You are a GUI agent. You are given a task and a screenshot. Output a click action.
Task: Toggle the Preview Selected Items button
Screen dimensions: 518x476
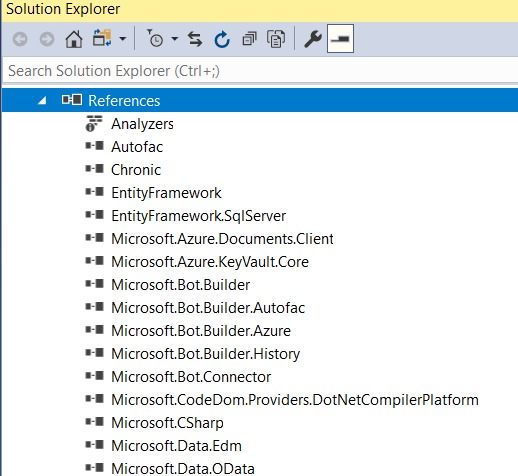(340, 39)
